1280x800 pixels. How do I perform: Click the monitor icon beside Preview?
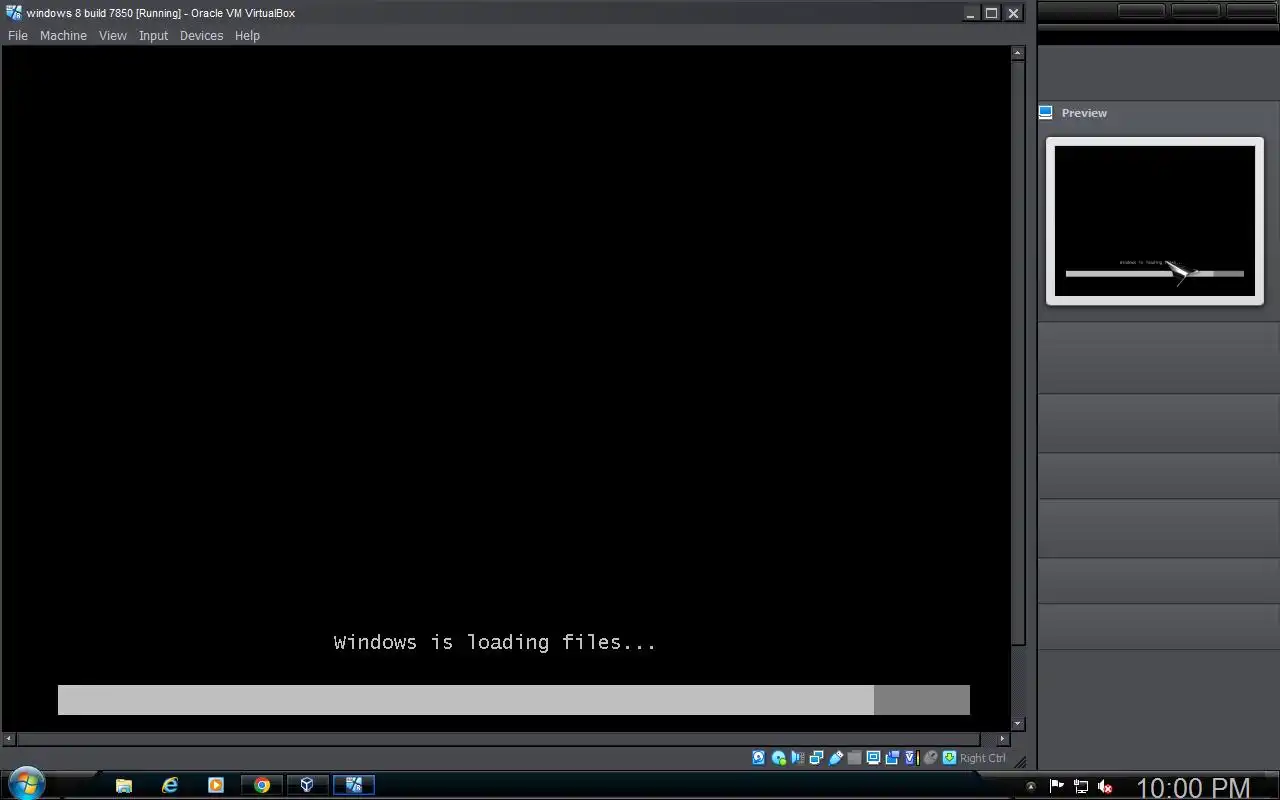click(1046, 112)
